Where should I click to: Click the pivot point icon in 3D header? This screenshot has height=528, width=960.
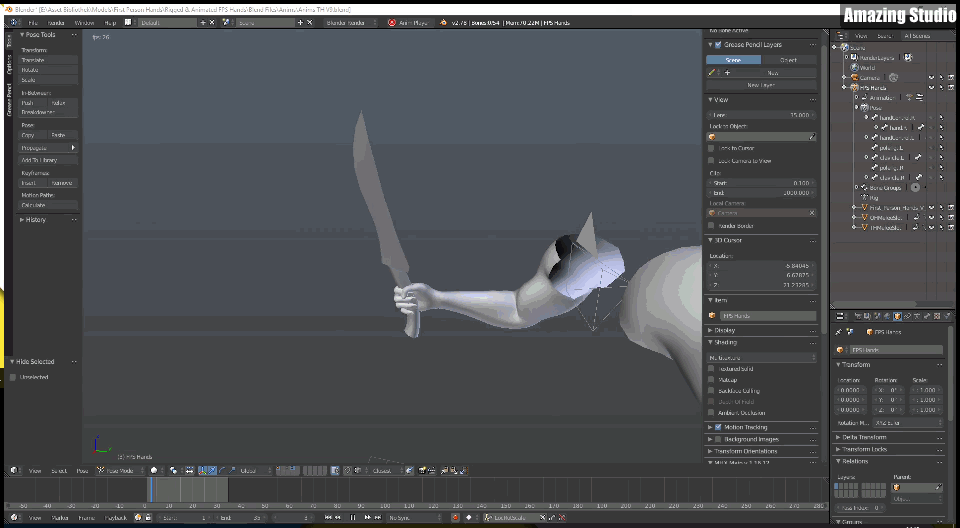click(x=173, y=470)
